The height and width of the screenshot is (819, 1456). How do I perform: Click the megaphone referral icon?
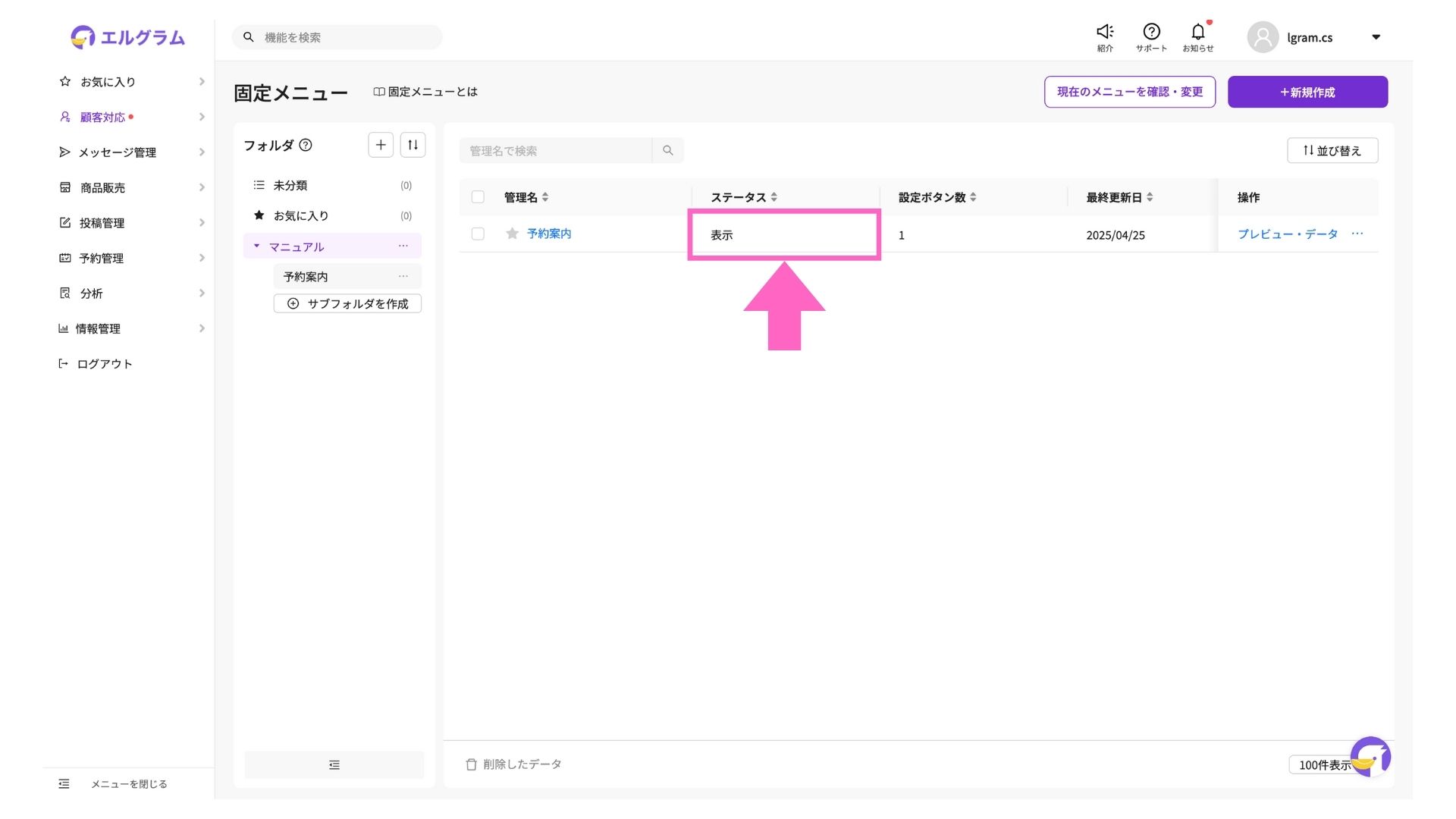(1105, 33)
